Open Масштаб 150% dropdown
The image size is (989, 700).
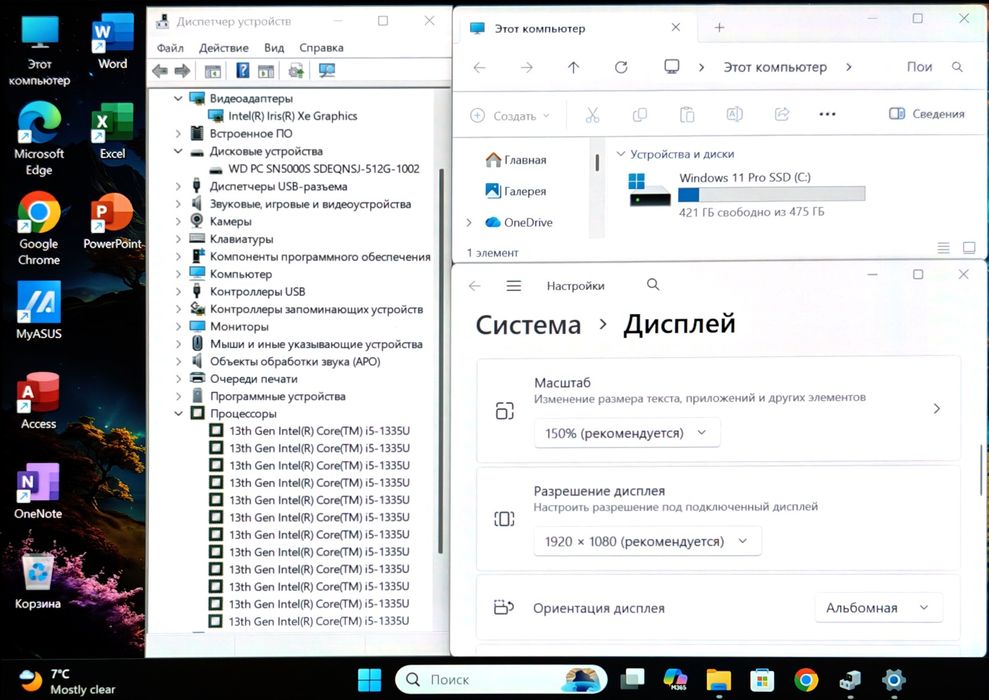pos(626,433)
